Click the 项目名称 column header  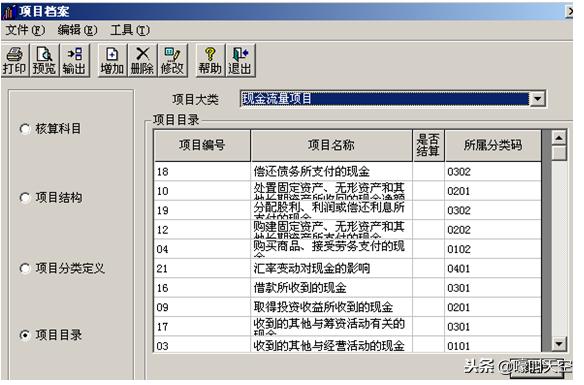tap(331, 145)
